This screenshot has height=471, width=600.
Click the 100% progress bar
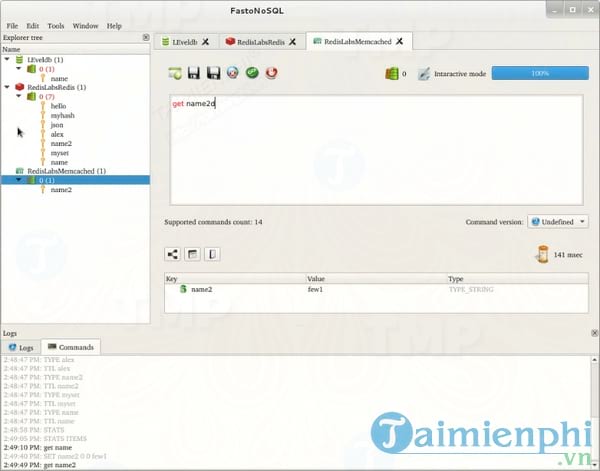click(539, 74)
